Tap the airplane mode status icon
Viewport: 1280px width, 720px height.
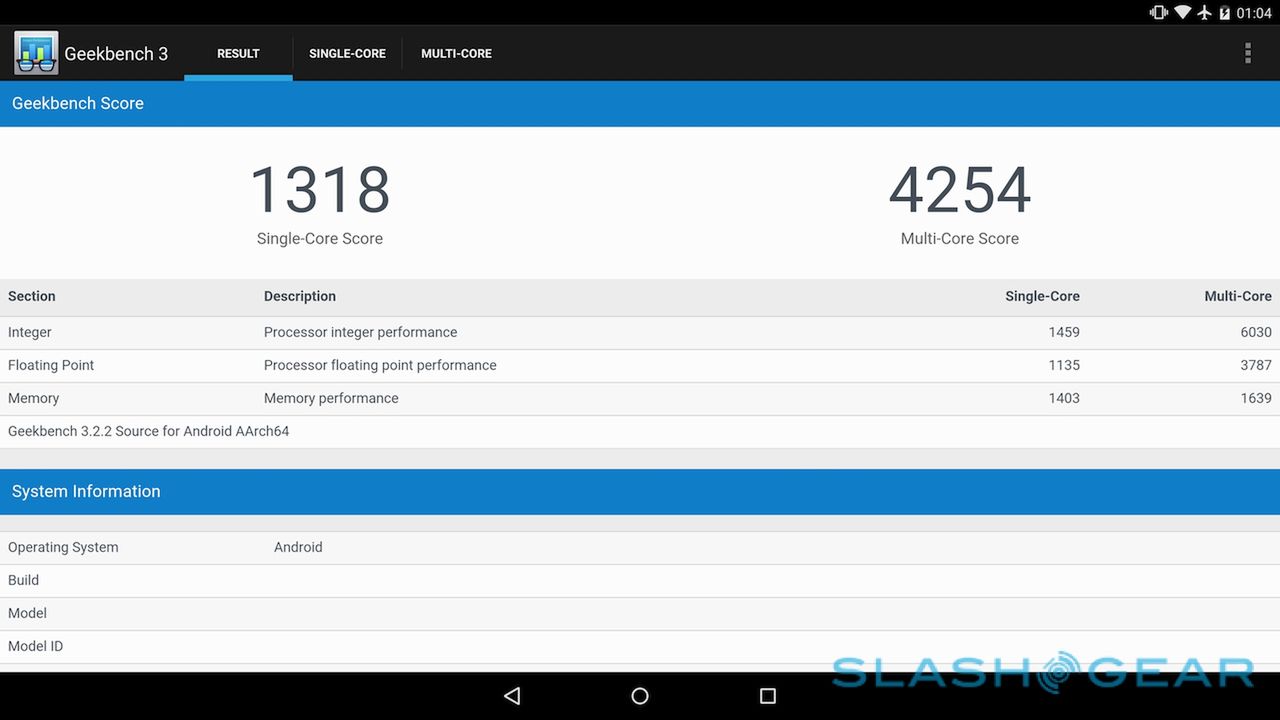click(x=1204, y=13)
